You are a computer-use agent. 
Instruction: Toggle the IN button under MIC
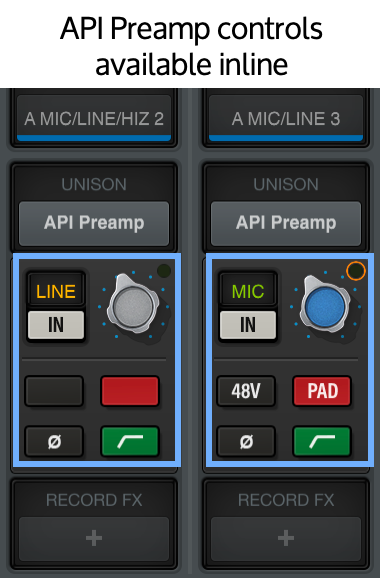[x=248, y=325]
